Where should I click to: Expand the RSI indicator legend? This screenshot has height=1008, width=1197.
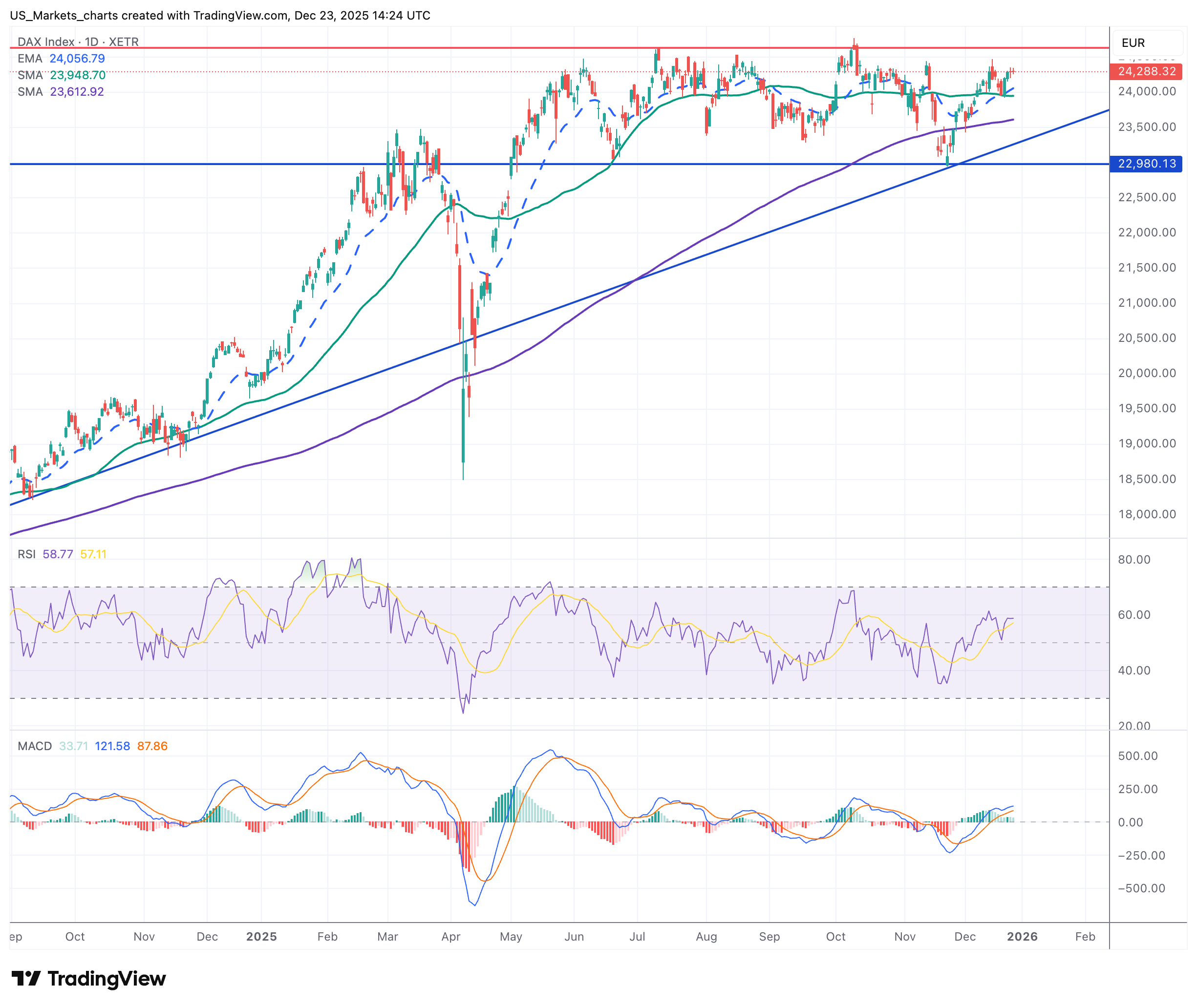pyautogui.click(x=26, y=554)
